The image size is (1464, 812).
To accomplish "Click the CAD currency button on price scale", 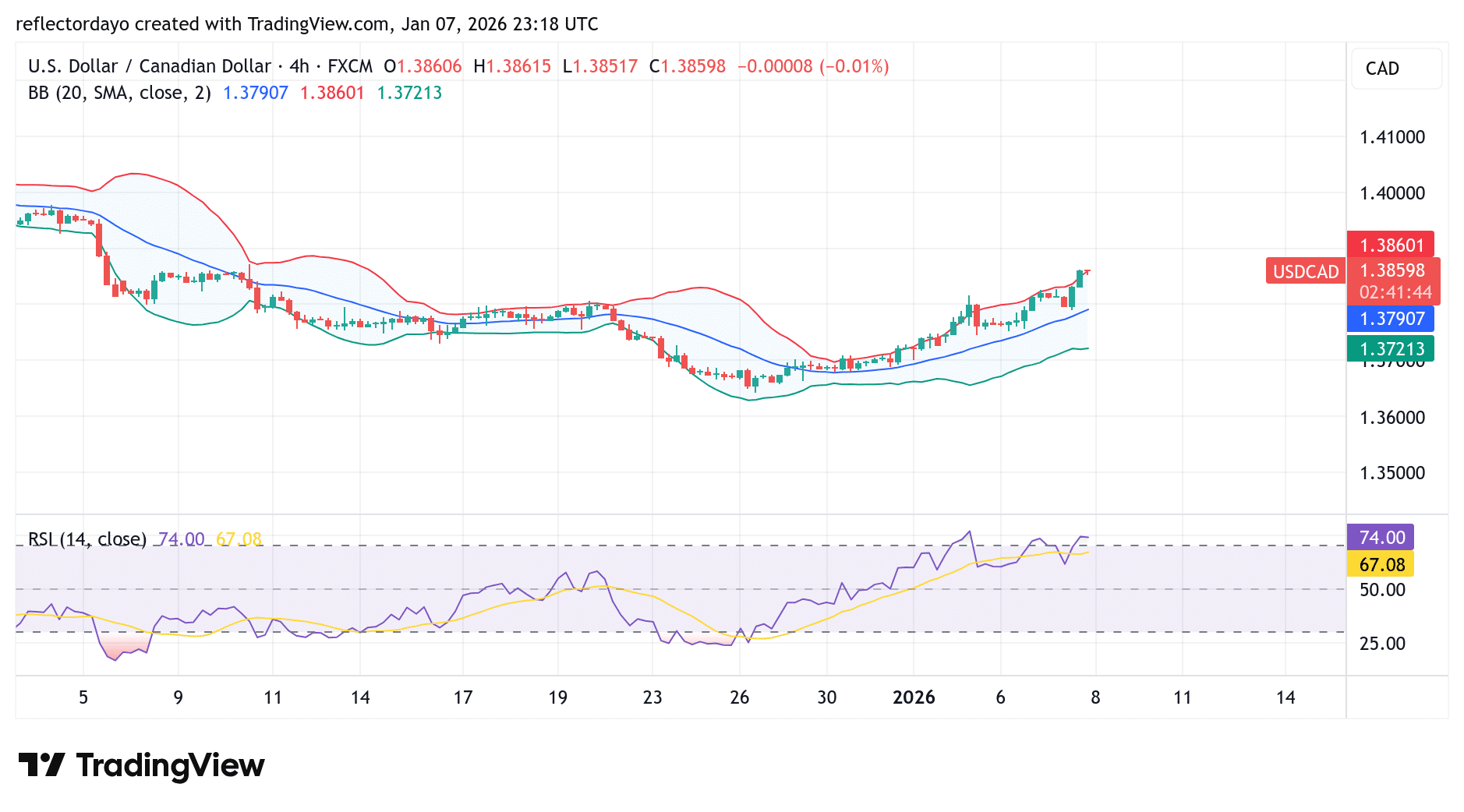I will [1395, 69].
